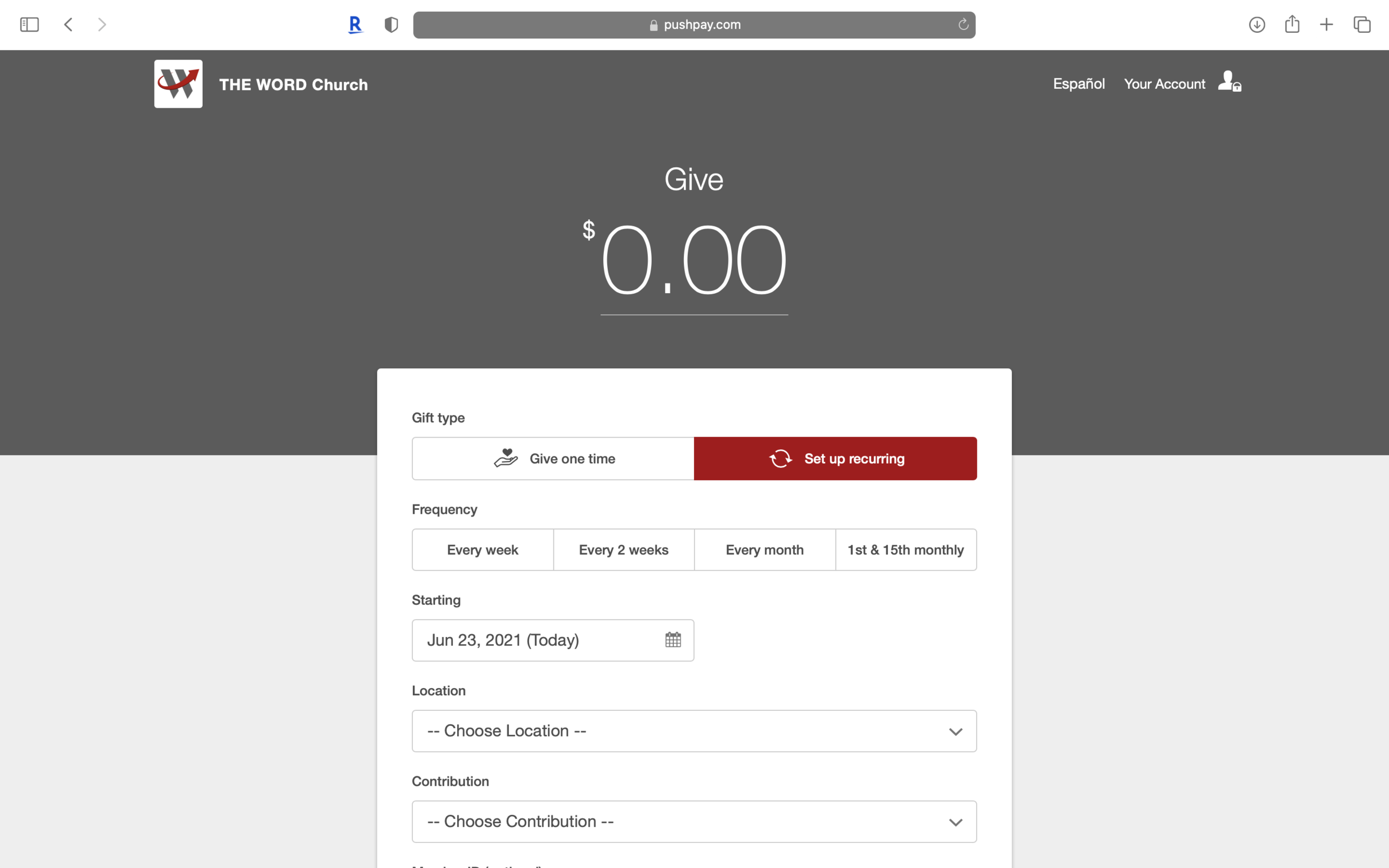Viewport: 1389px width, 868px height.
Task: Expand the Choose Location dropdown
Action: pyautogui.click(x=693, y=731)
